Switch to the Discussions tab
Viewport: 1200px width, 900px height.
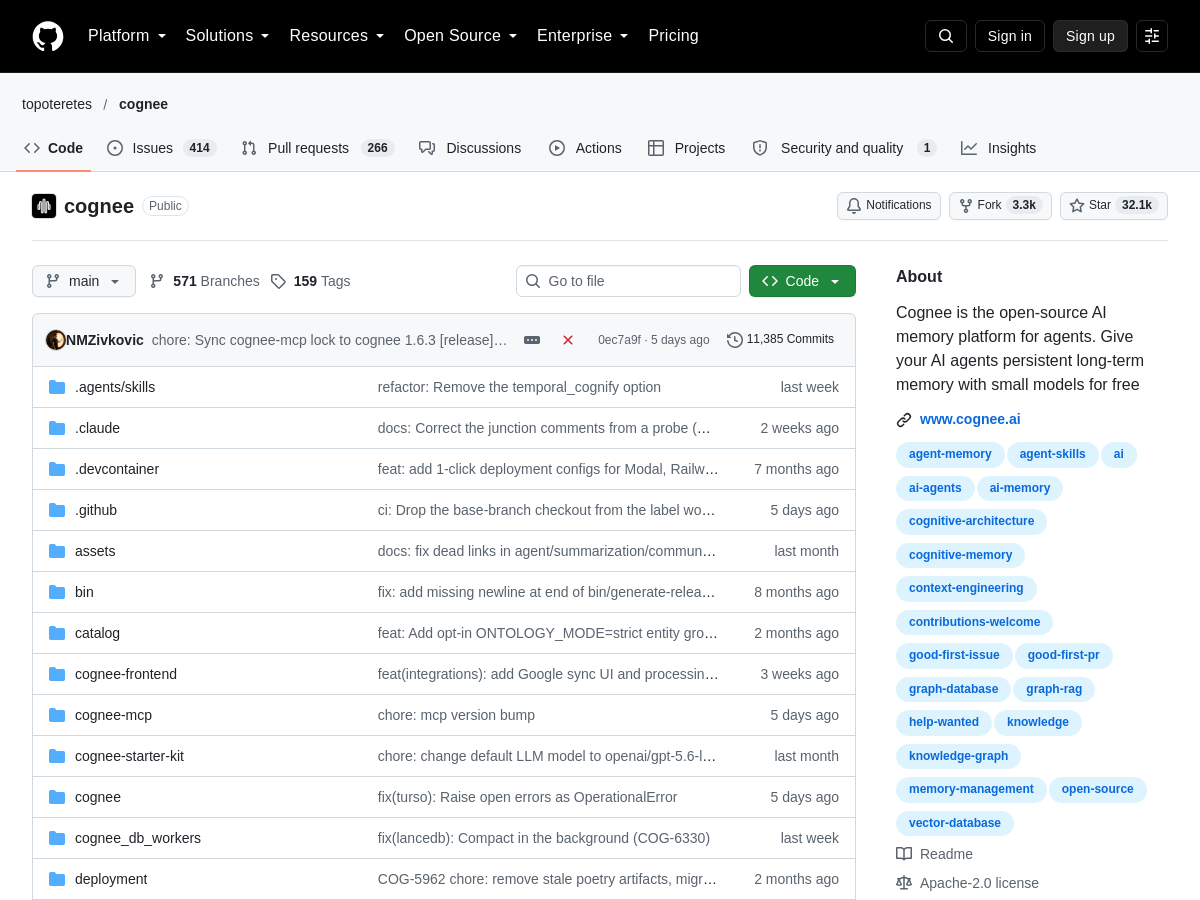pos(470,148)
